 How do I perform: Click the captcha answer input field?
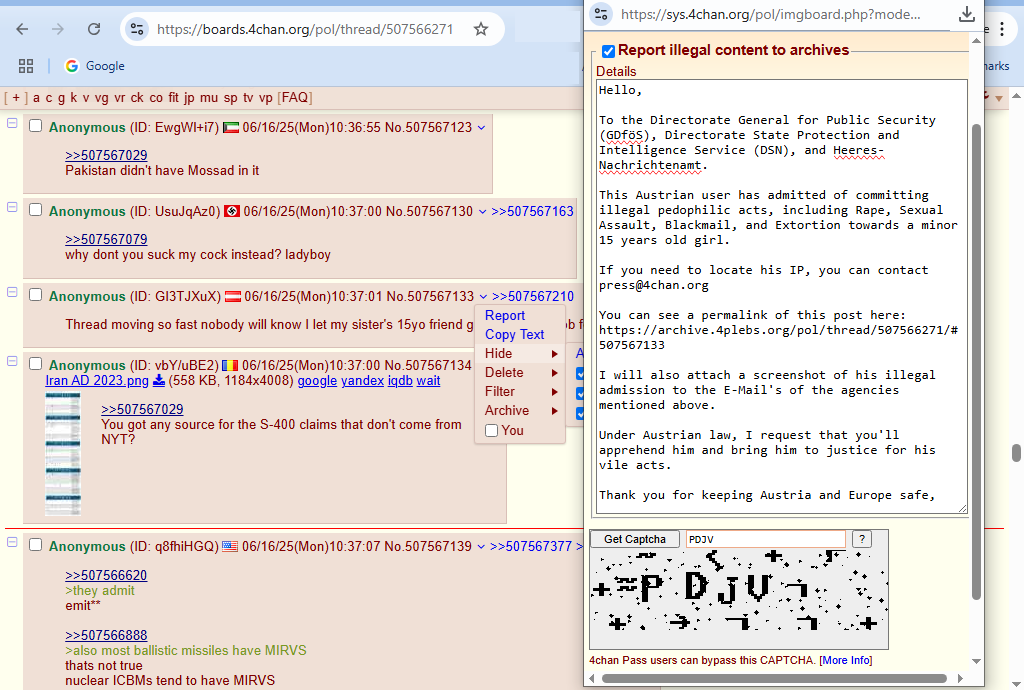click(765, 539)
